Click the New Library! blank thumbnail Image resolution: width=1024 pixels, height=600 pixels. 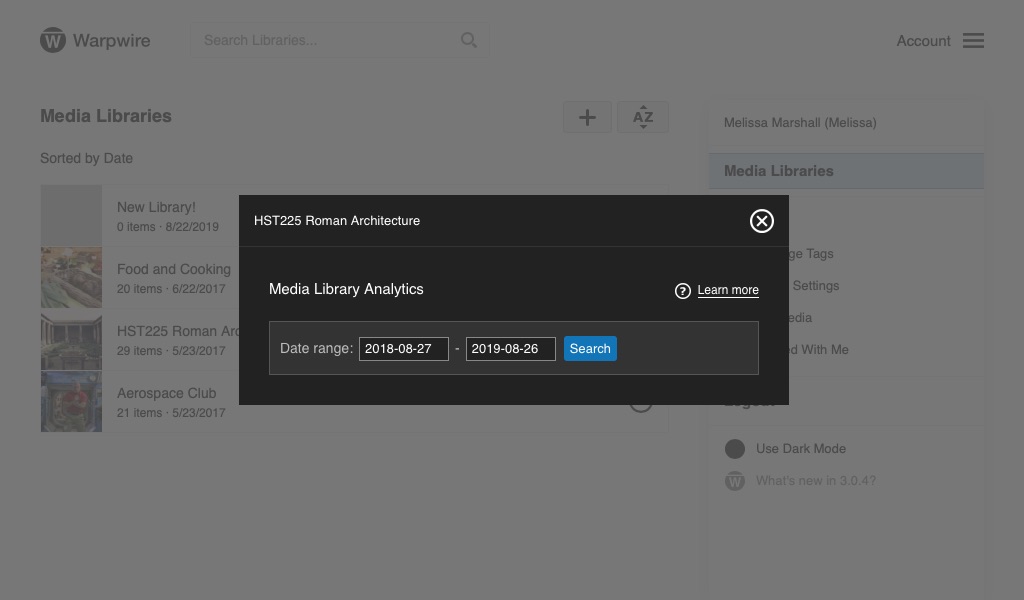point(71,215)
